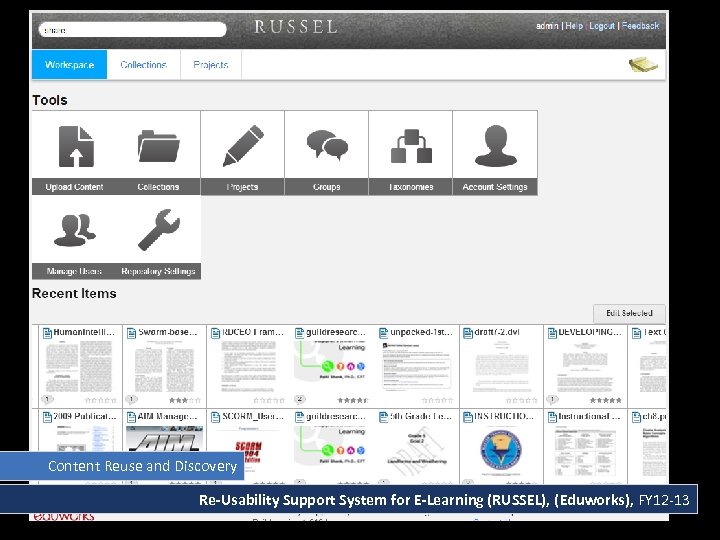Viewport: 720px width, 540px height.
Task: Click the document icon beside 2009 Publicat…
Action: click(47, 417)
